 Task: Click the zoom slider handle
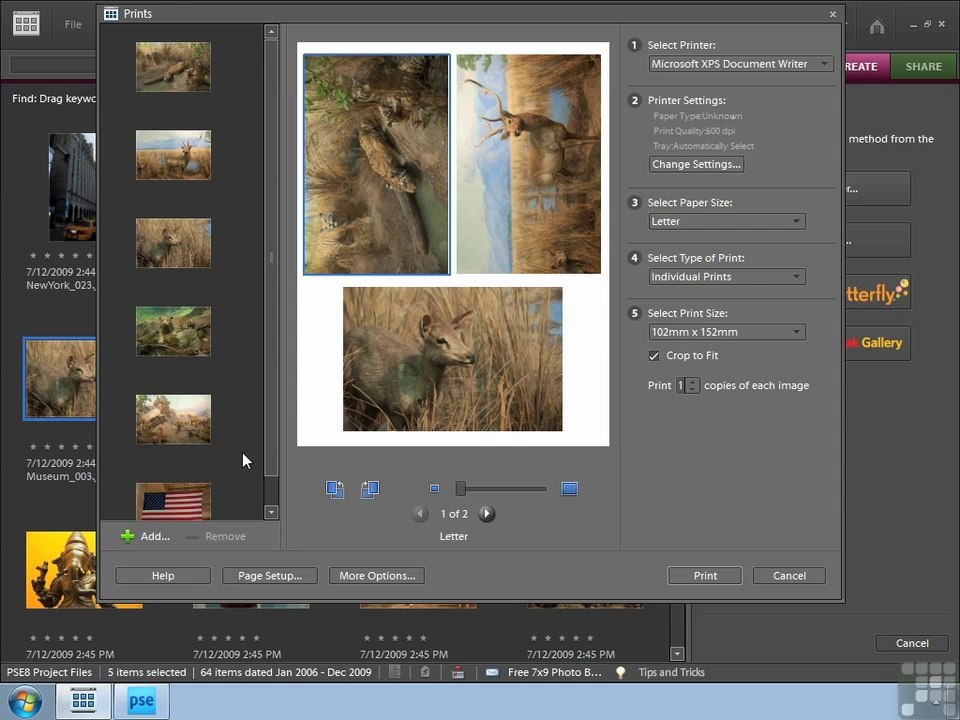click(x=460, y=489)
